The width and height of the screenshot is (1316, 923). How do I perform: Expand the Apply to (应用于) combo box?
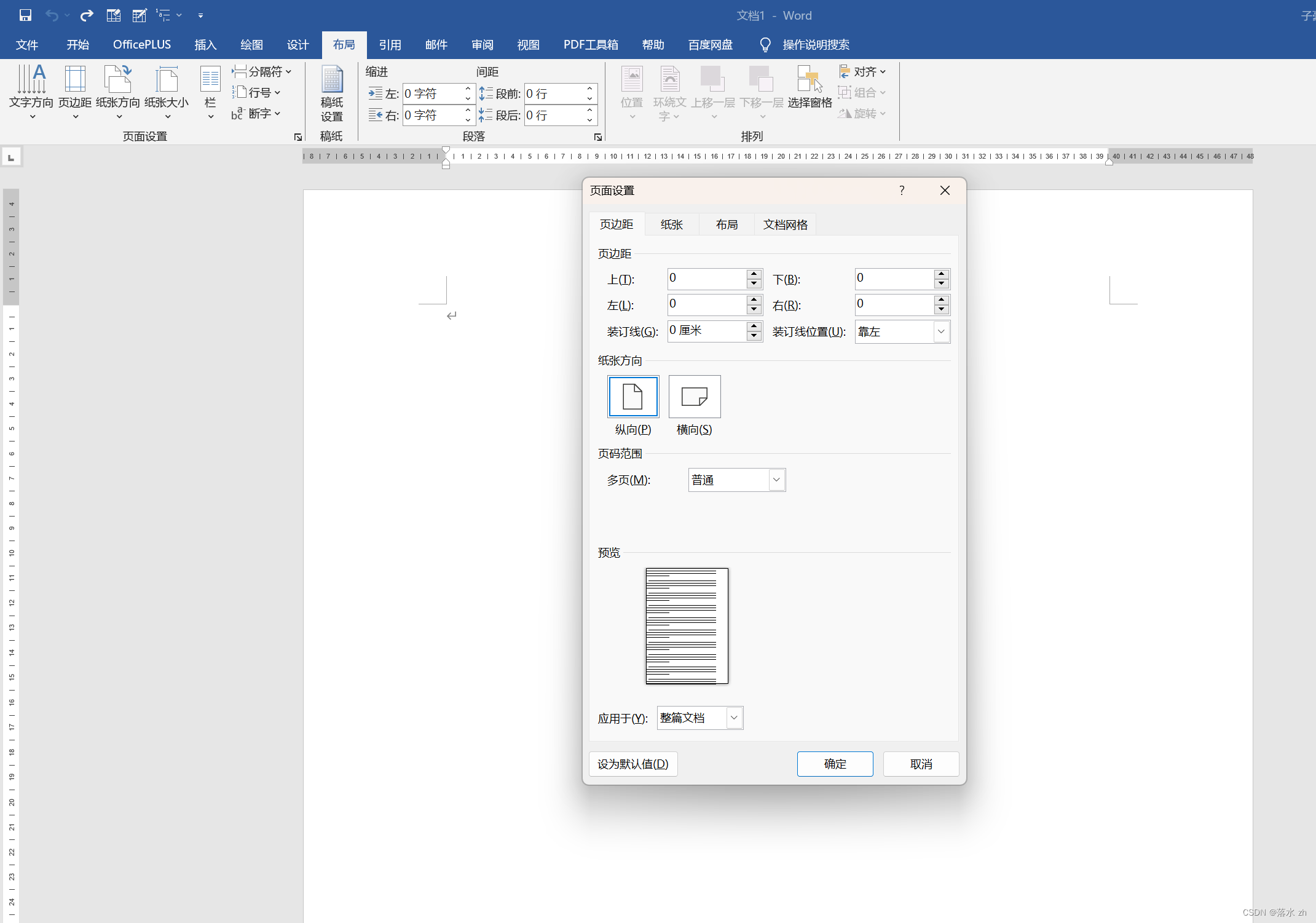click(734, 718)
